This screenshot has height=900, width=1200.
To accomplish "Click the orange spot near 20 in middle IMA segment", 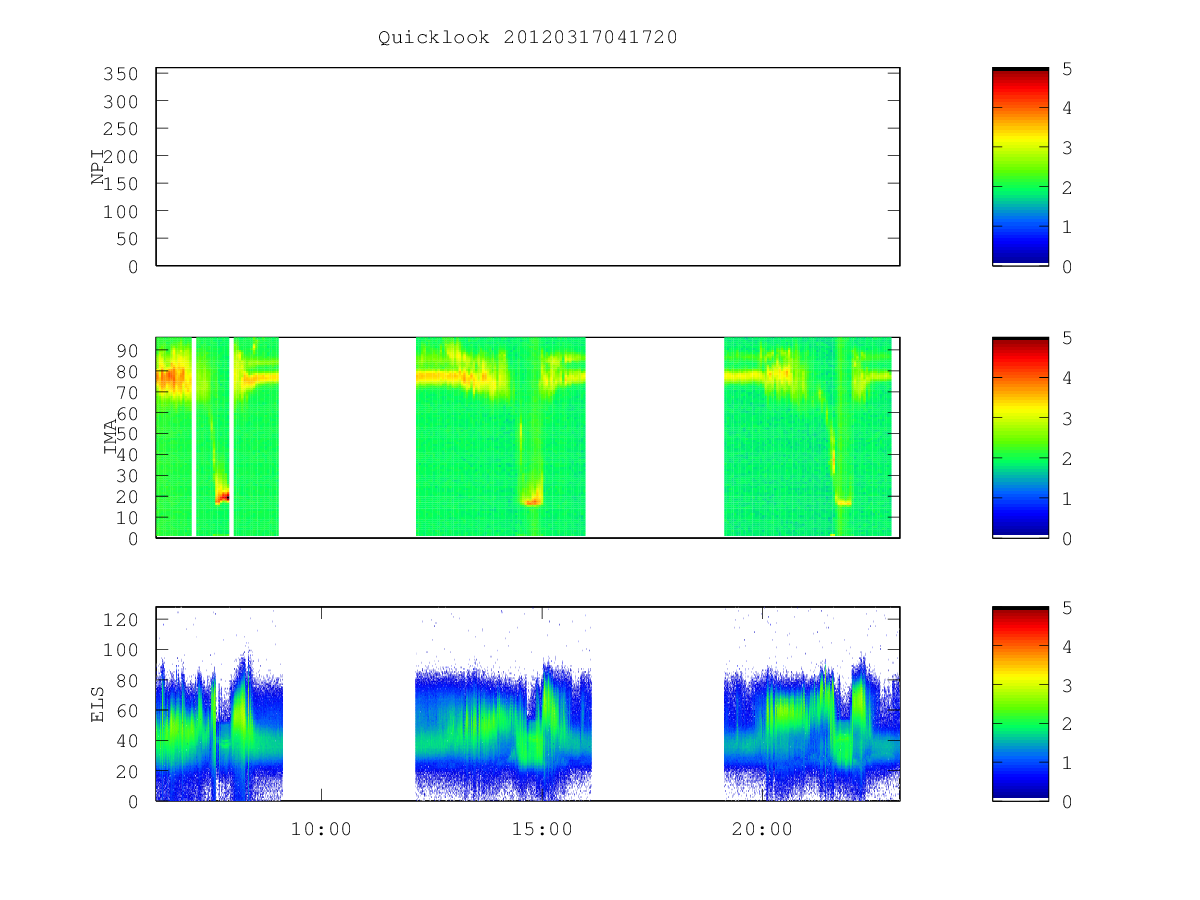I will (x=532, y=500).
